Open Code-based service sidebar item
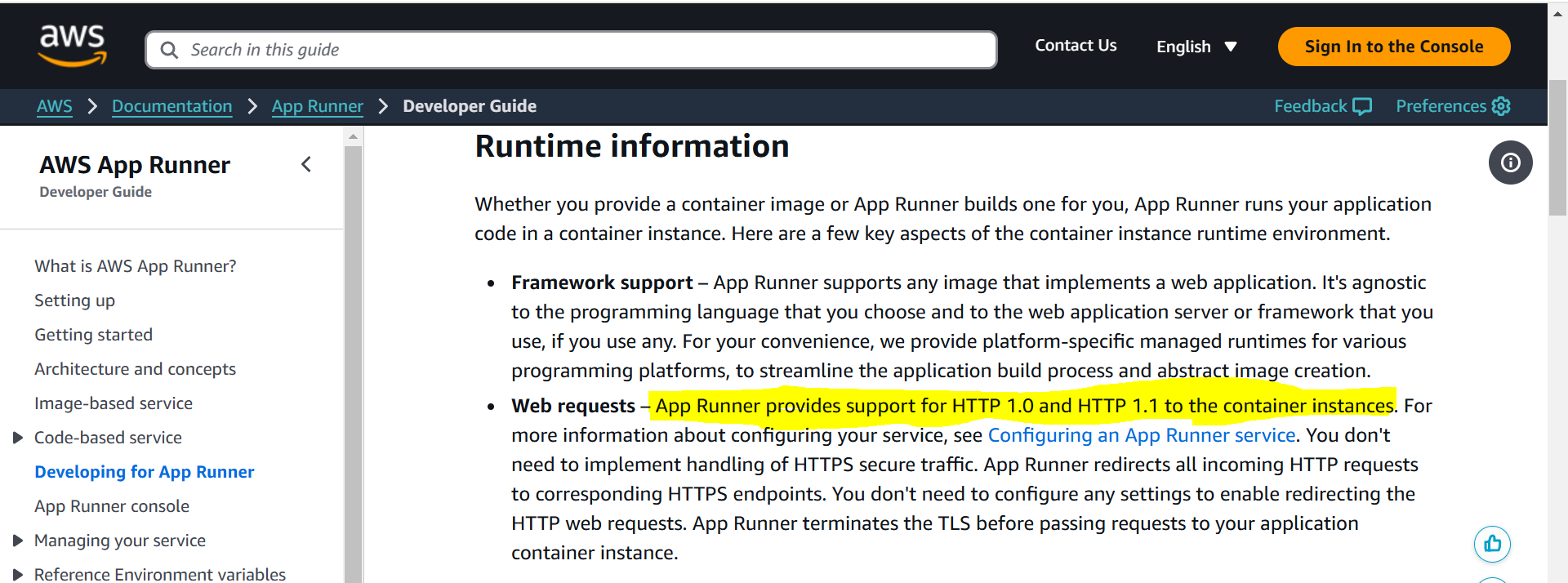The height and width of the screenshot is (583, 1568). pos(108,438)
